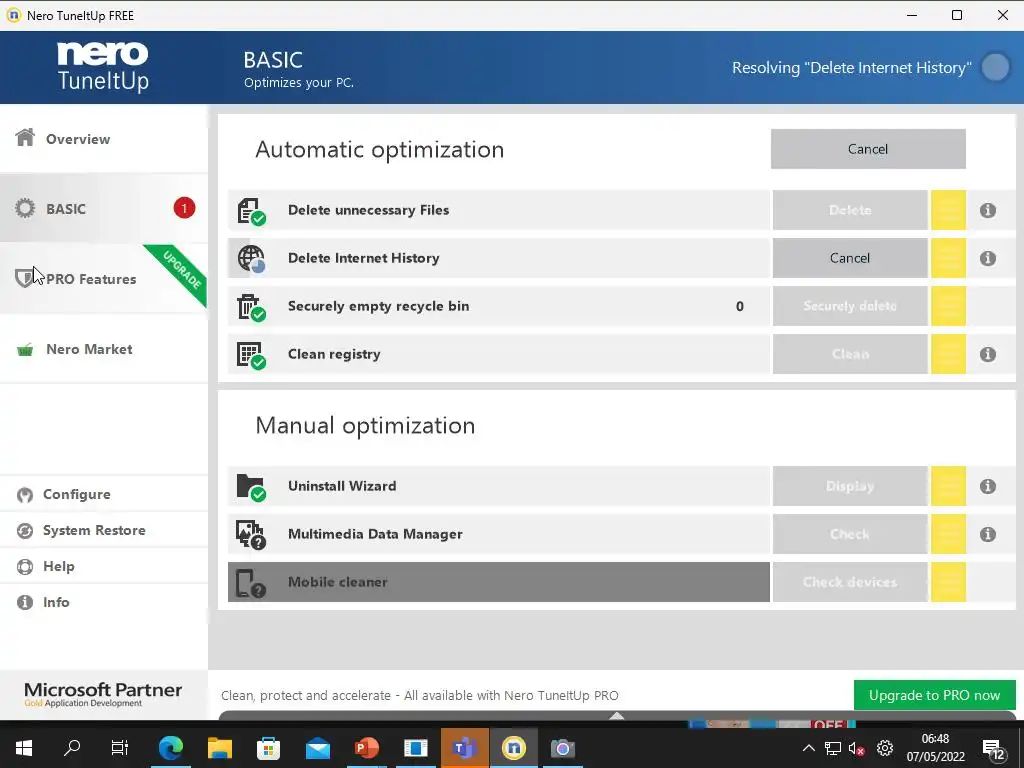
Task: Open the Info entry in sidebar
Action: (104, 602)
